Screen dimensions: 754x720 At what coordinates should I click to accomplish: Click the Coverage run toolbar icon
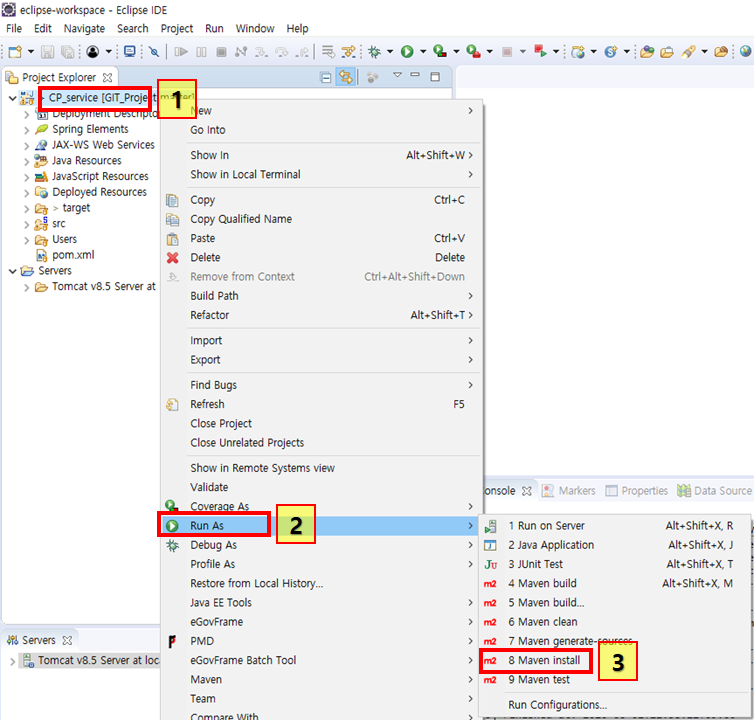[x=440, y=51]
